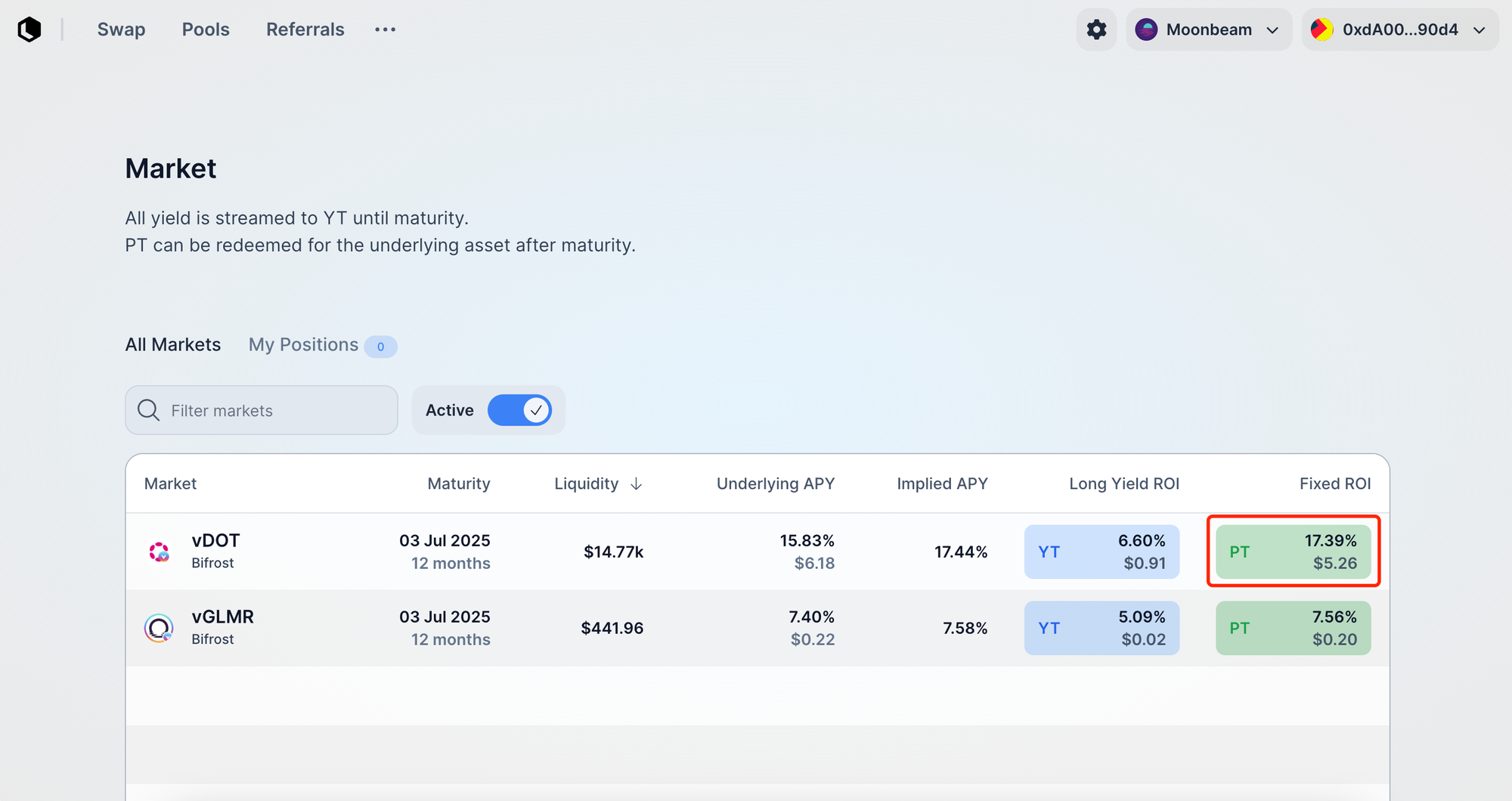
Task: Switch to the My Positions tab
Action: (x=303, y=345)
